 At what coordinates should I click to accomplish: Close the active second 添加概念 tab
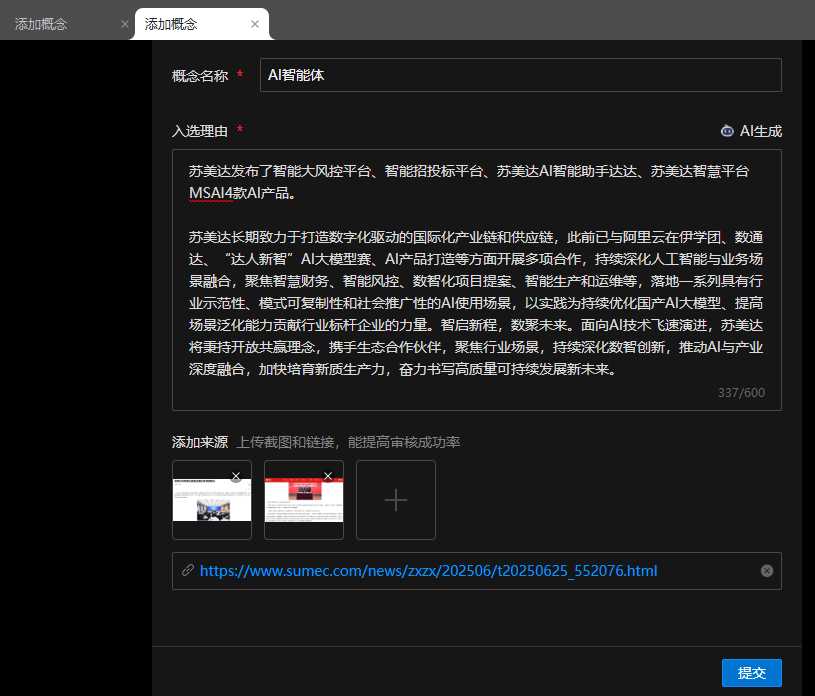pos(255,24)
